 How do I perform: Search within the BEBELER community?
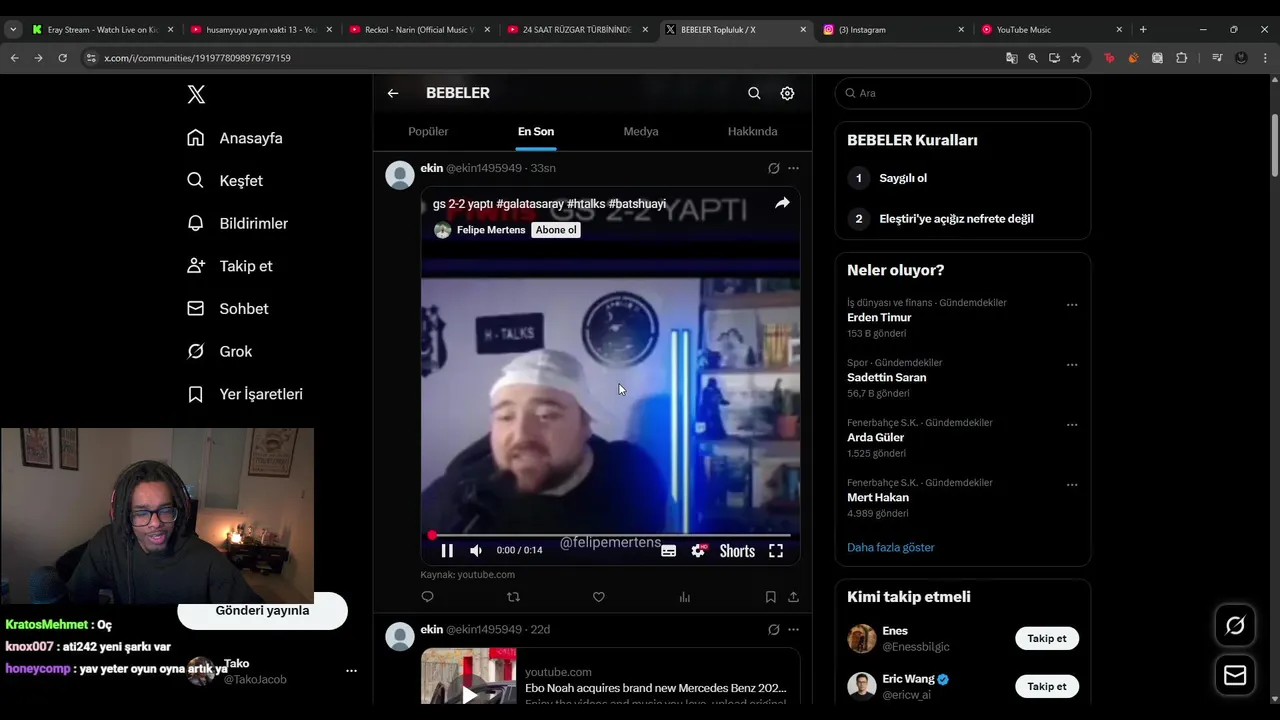[754, 93]
